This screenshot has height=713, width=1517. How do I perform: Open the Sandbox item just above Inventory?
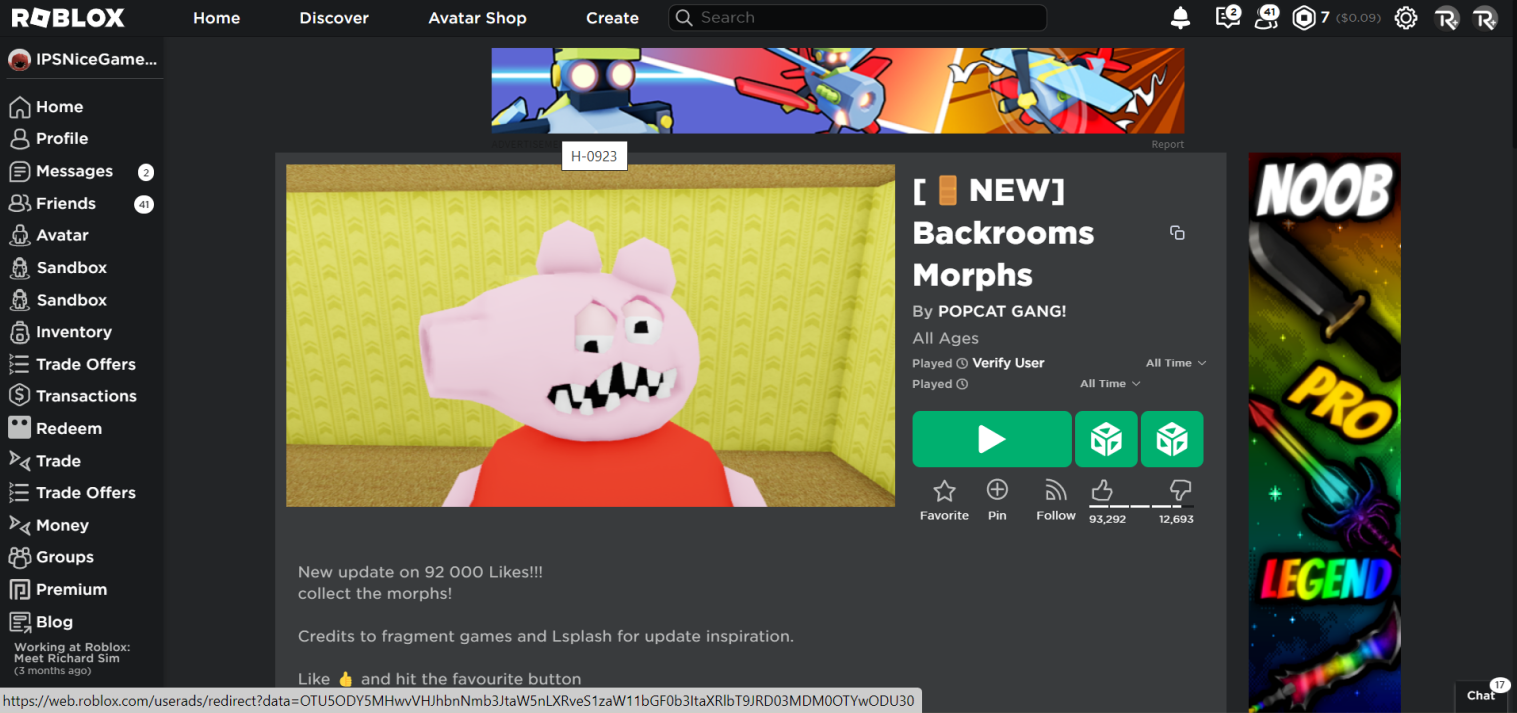[x=71, y=300]
